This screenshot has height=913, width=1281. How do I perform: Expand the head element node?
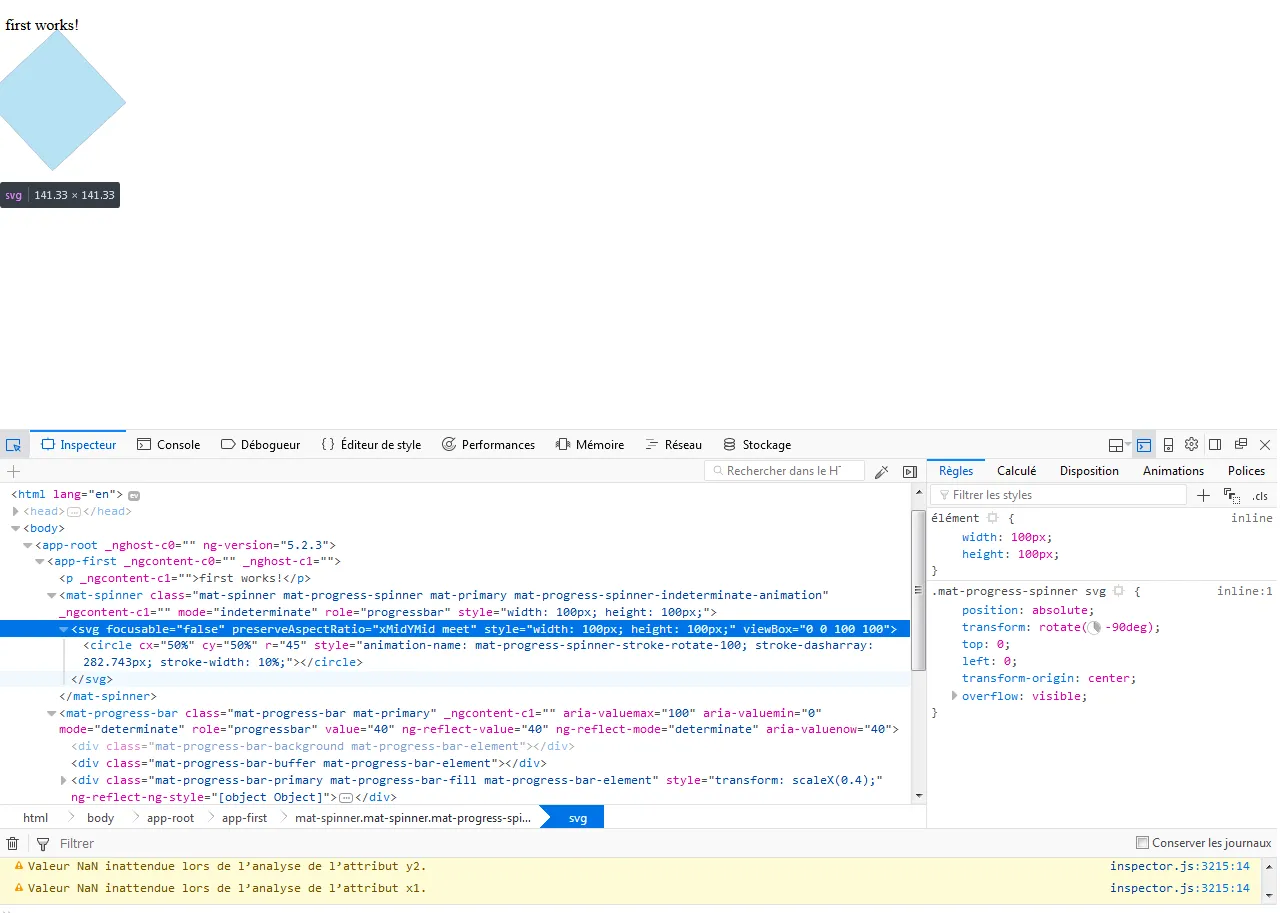[16, 511]
